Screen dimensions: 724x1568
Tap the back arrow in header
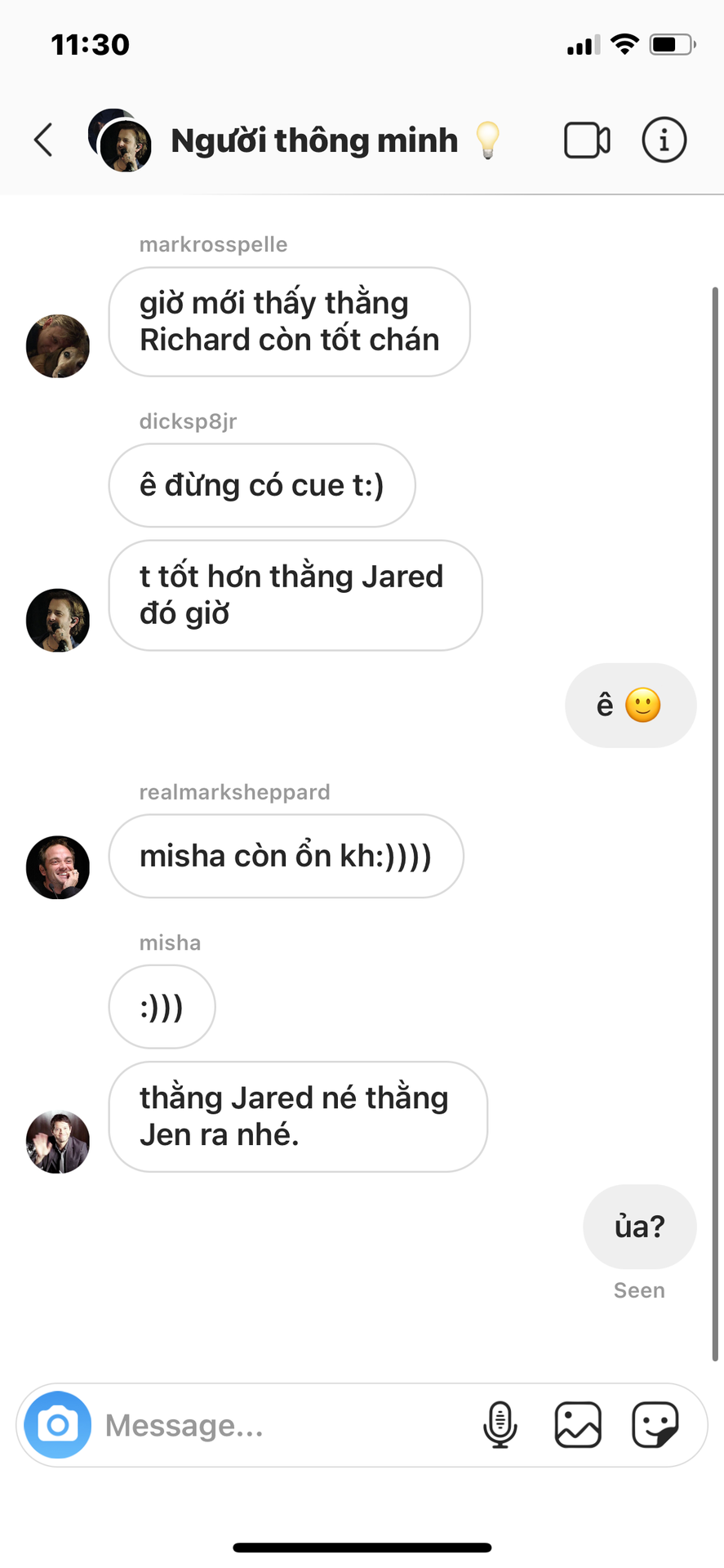[x=43, y=140]
